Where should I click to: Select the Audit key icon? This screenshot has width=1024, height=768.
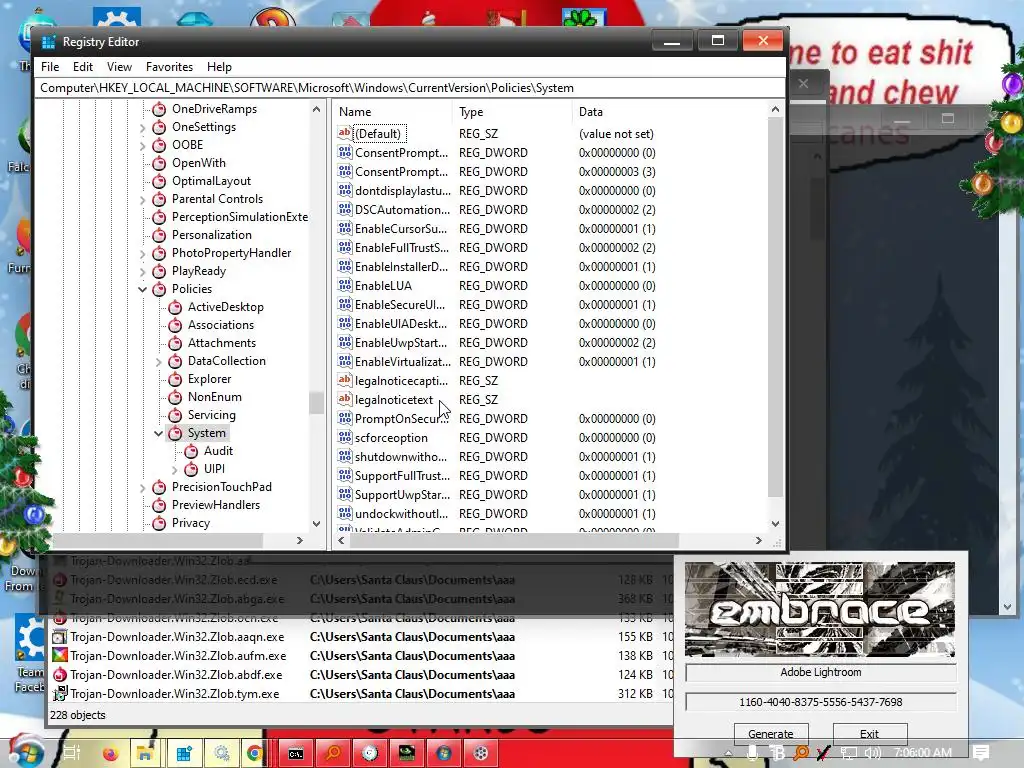coord(191,451)
